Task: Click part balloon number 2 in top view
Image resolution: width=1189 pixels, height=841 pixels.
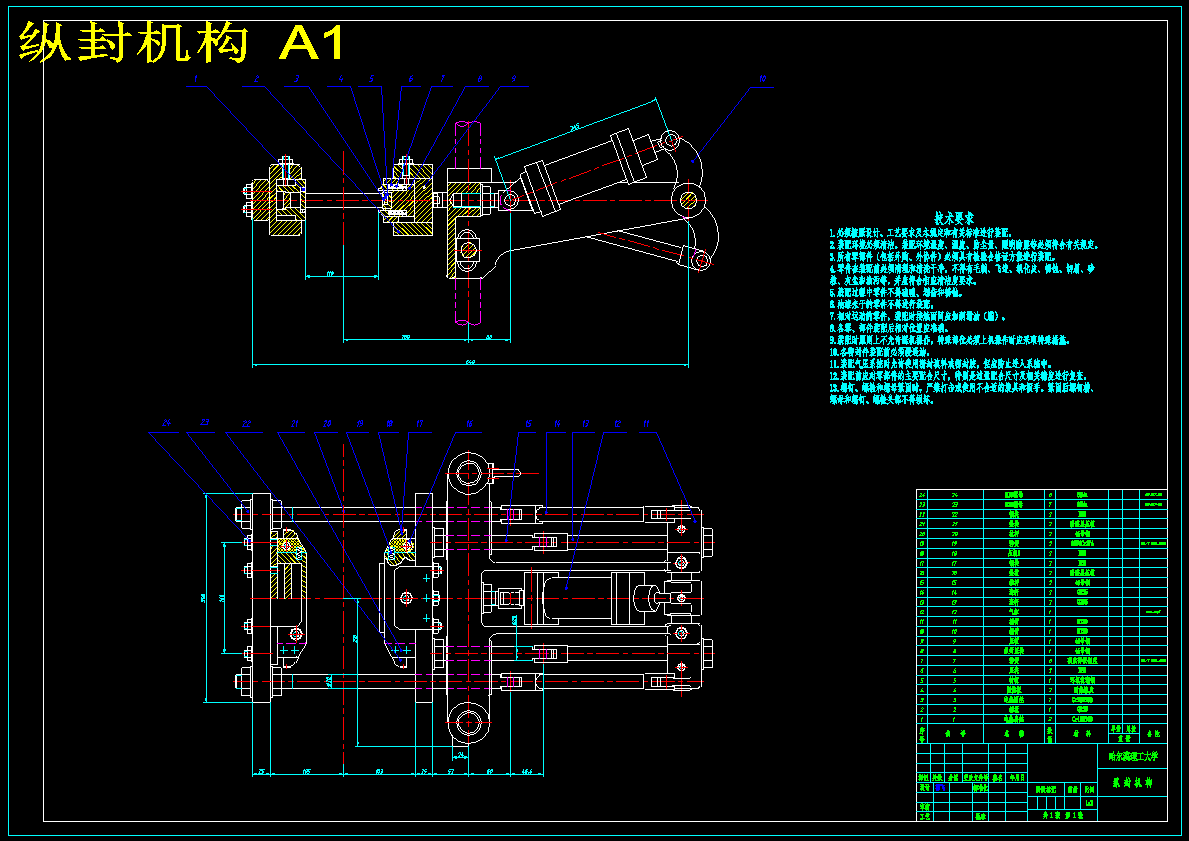Action: [x=256, y=78]
